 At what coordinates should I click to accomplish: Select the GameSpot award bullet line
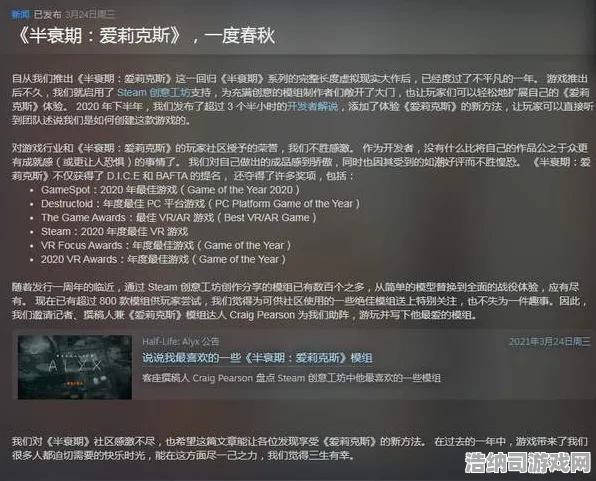pos(170,190)
